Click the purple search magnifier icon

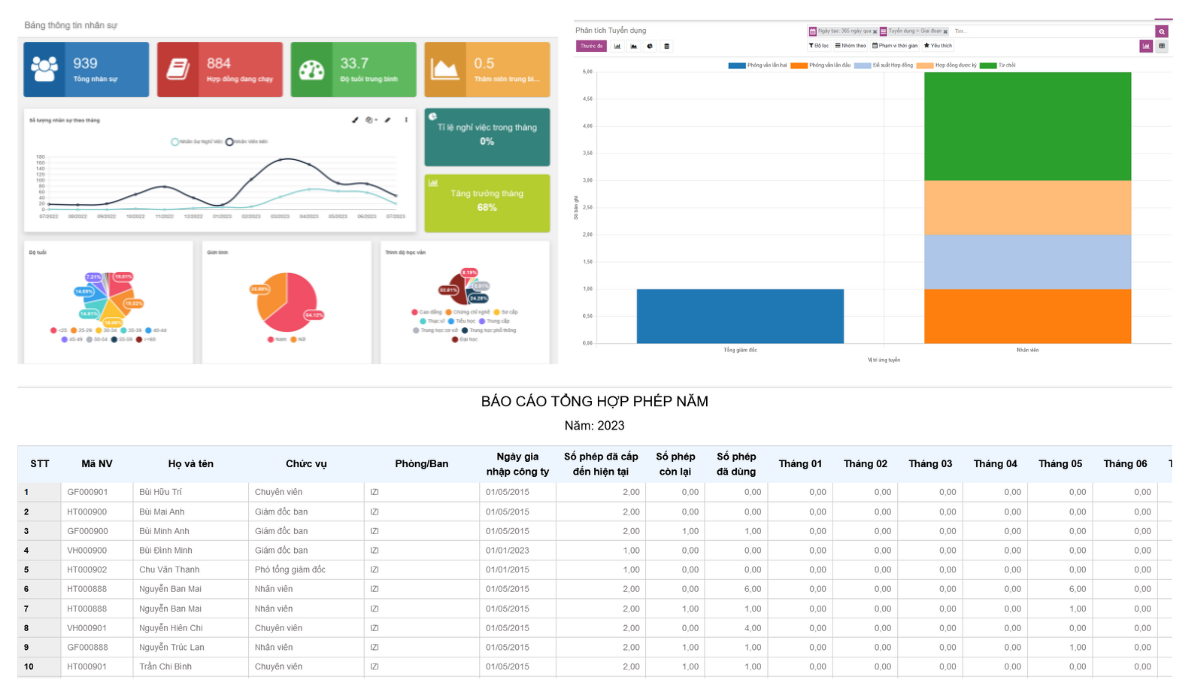pyautogui.click(x=1162, y=32)
